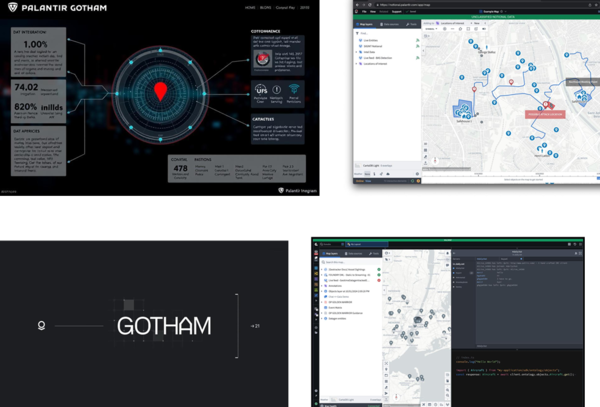Select Map layers tab in browser map window
This screenshot has width=600, height=407.
click(364, 24)
